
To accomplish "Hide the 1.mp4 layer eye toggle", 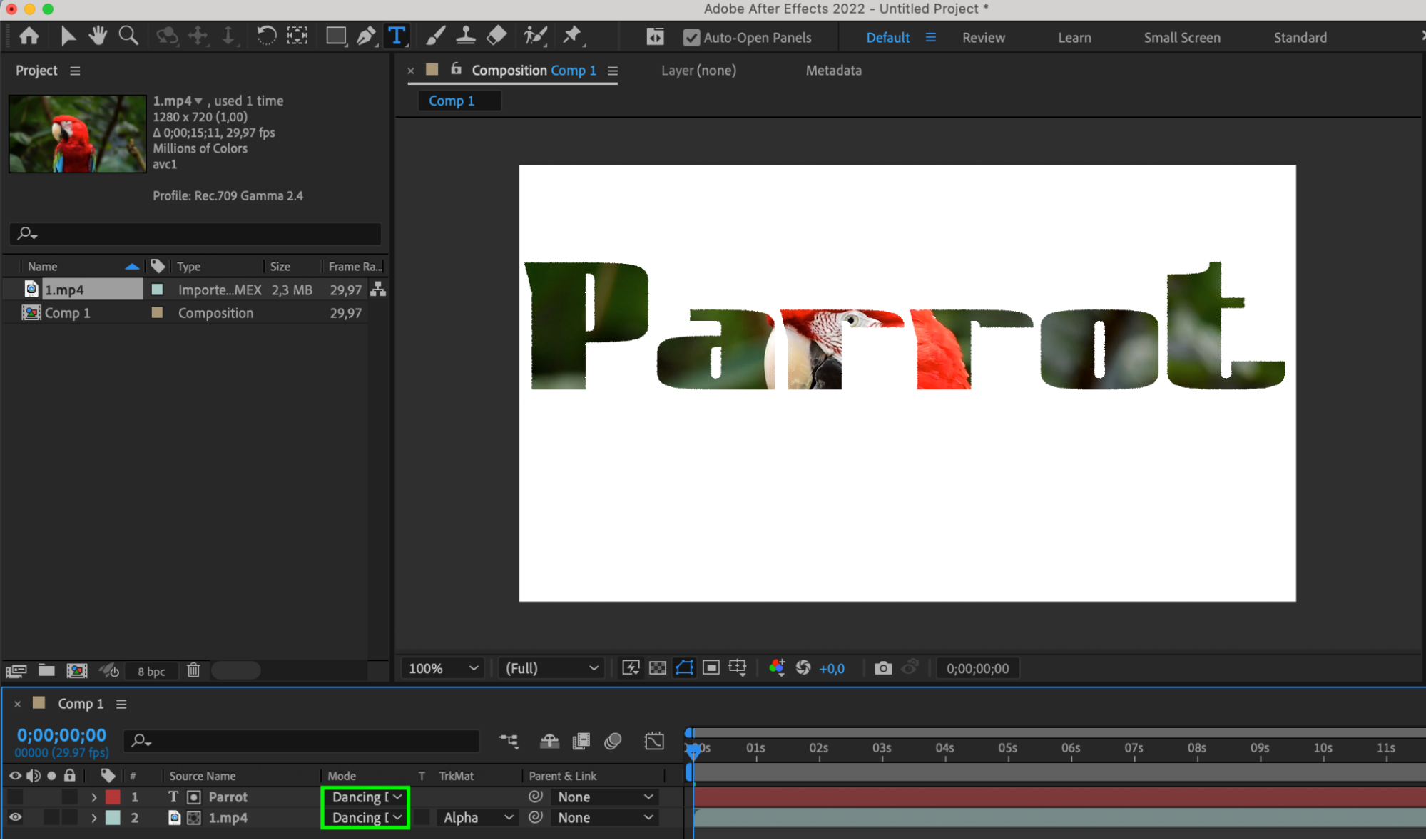I will [15, 818].
